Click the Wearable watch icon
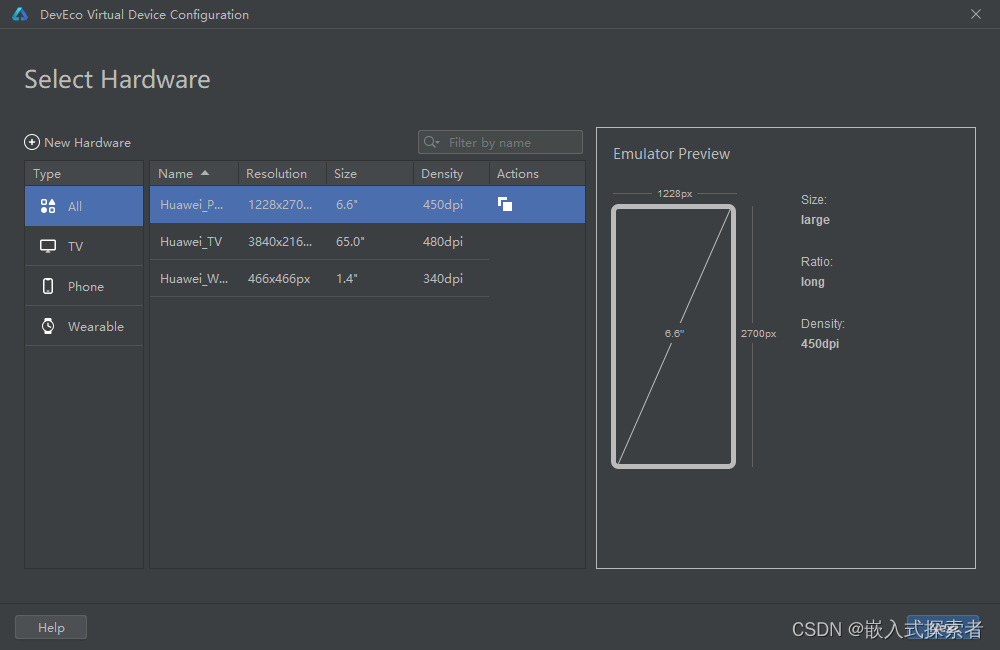This screenshot has height=650, width=1000. tap(48, 326)
